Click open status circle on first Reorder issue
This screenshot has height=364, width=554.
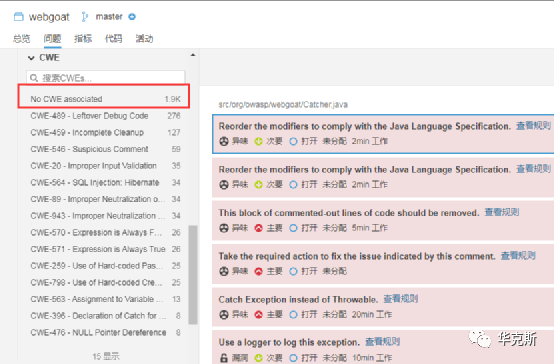click(x=293, y=141)
